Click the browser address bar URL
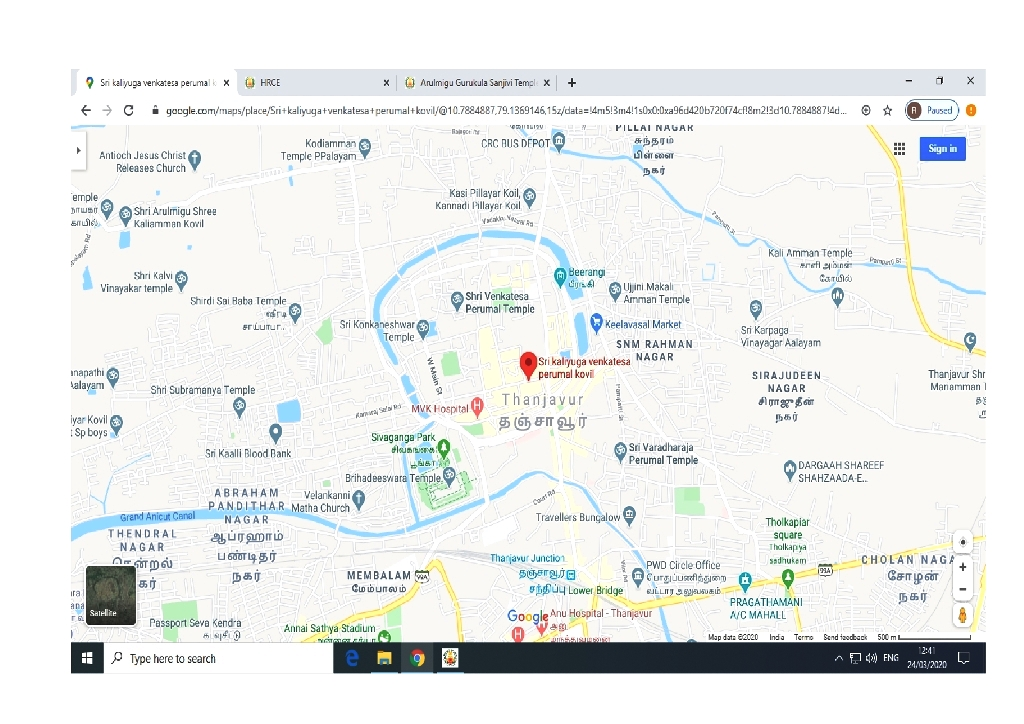Screen dimensions: 1024x724 [x=500, y=110]
